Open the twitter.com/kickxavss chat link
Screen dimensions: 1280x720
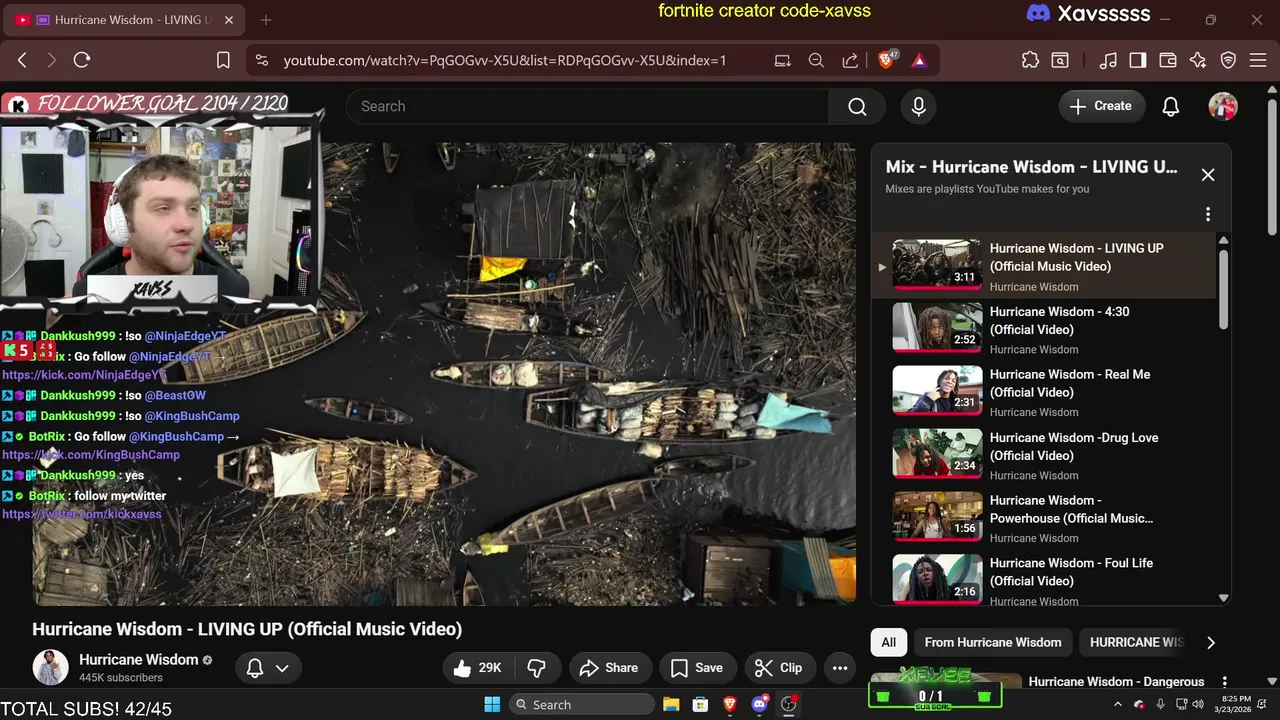82,514
